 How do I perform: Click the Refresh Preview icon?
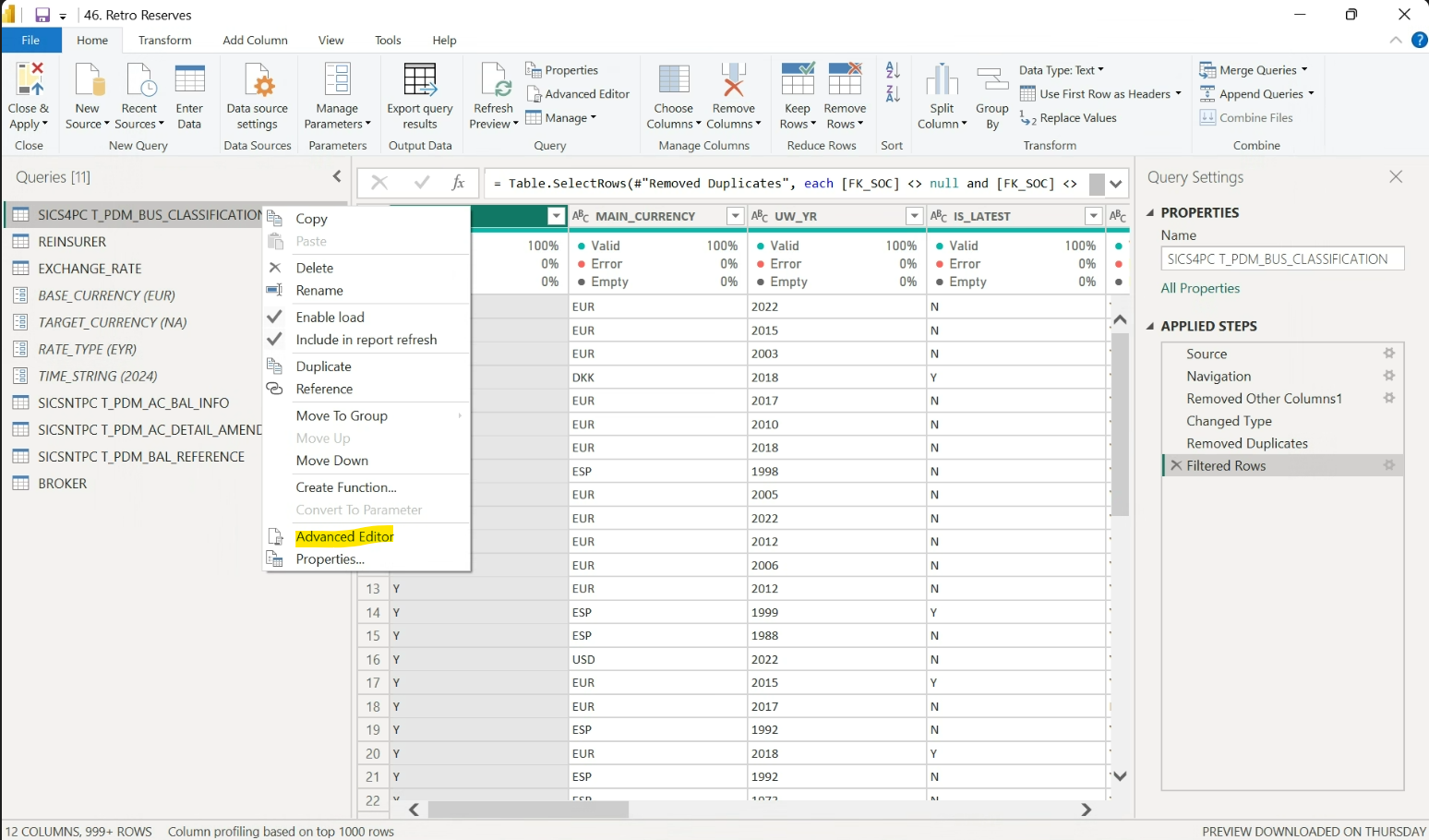tap(494, 81)
